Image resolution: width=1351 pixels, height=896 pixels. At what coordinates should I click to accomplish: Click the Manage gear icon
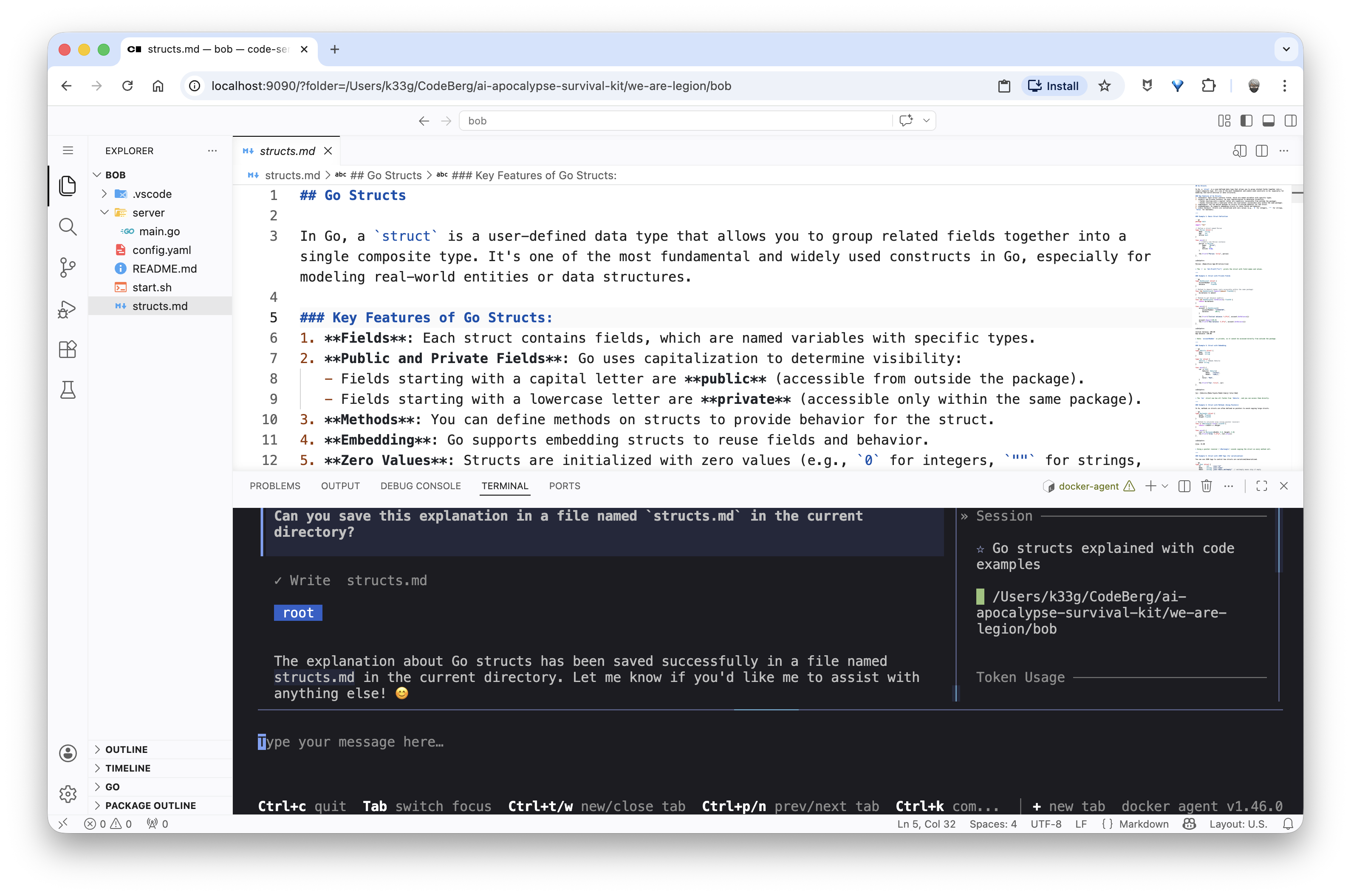(x=68, y=793)
